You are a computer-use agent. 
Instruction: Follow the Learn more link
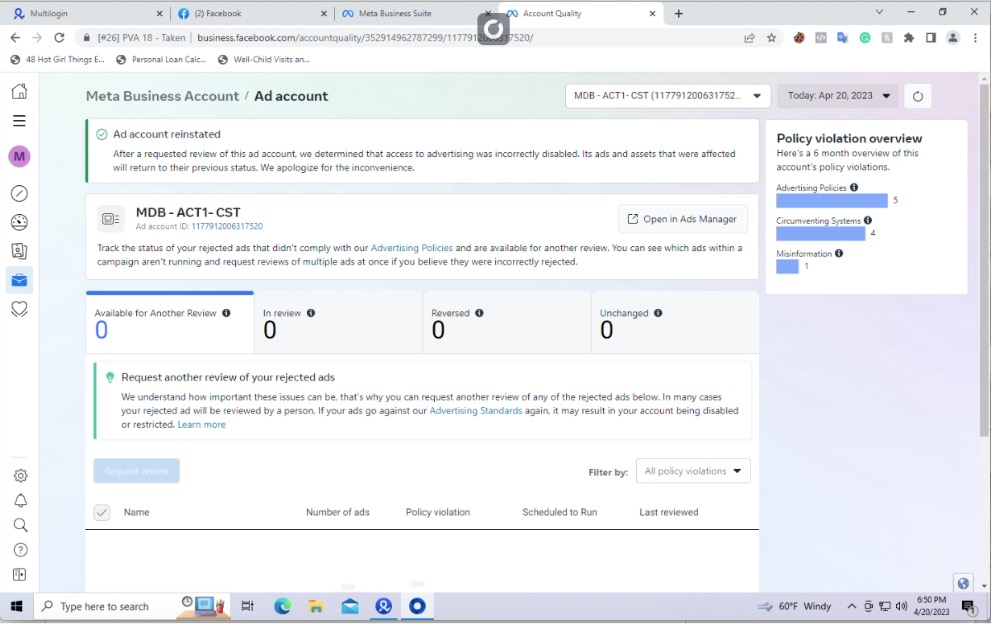[201, 425]
